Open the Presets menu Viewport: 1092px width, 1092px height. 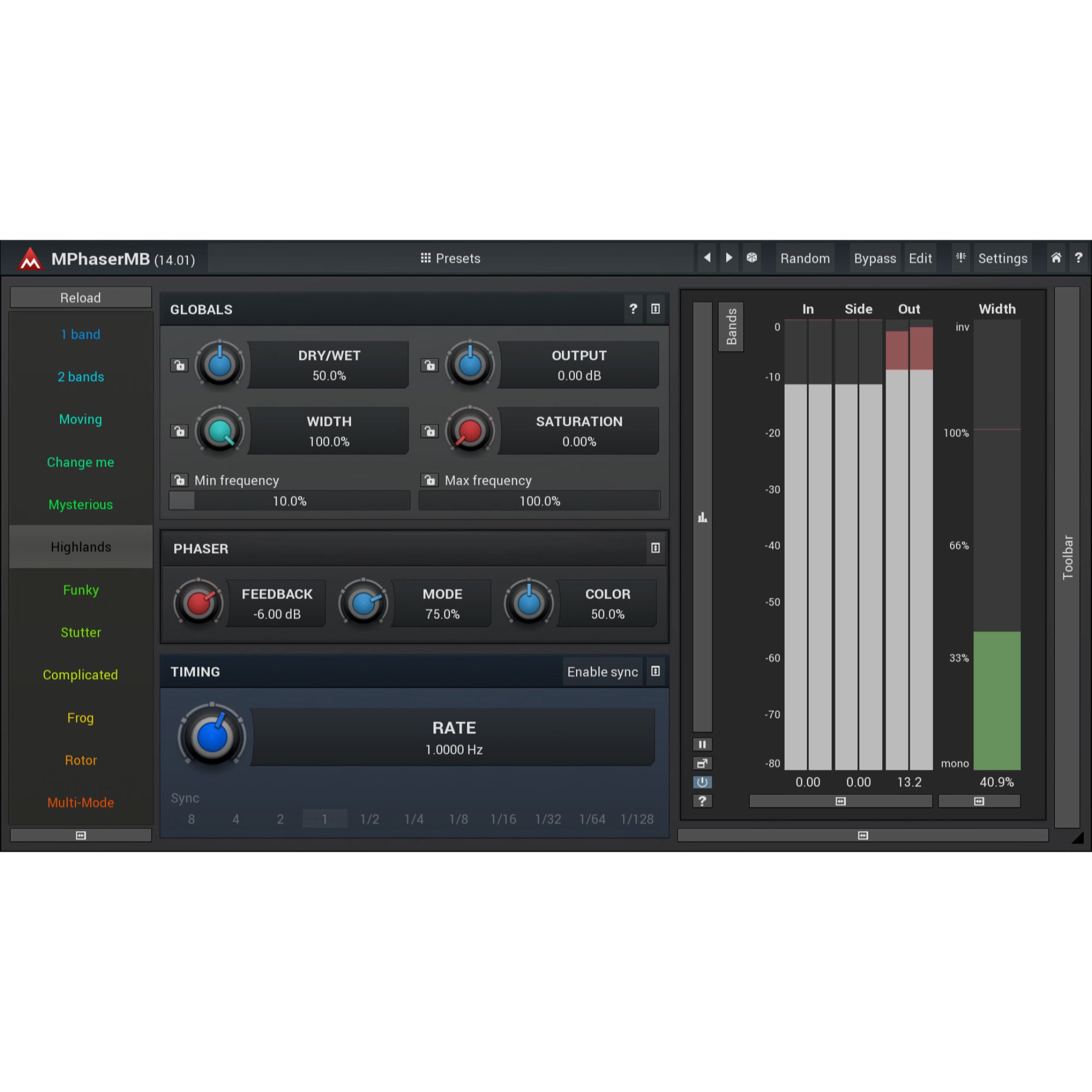pyautogui.click(x=450, y=258)
